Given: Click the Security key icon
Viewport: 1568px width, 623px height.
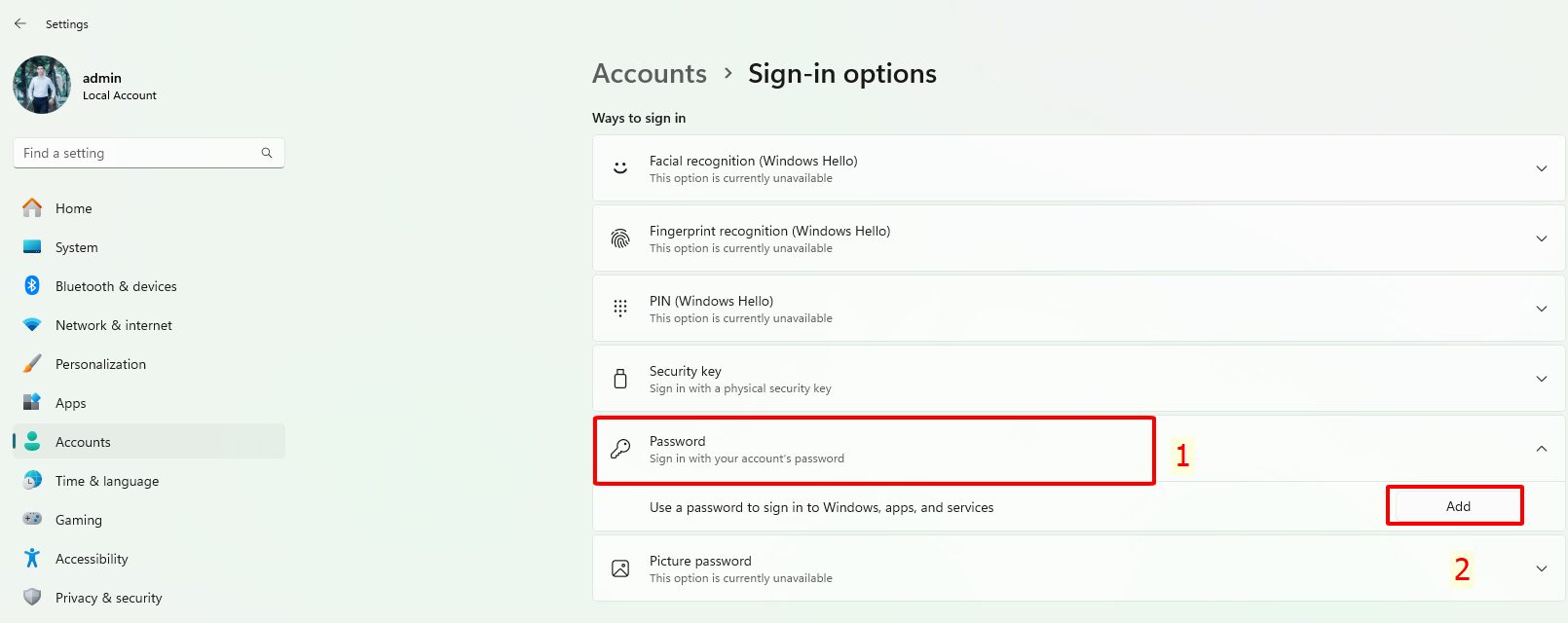Looking at the screenshot, I should 619,378.
